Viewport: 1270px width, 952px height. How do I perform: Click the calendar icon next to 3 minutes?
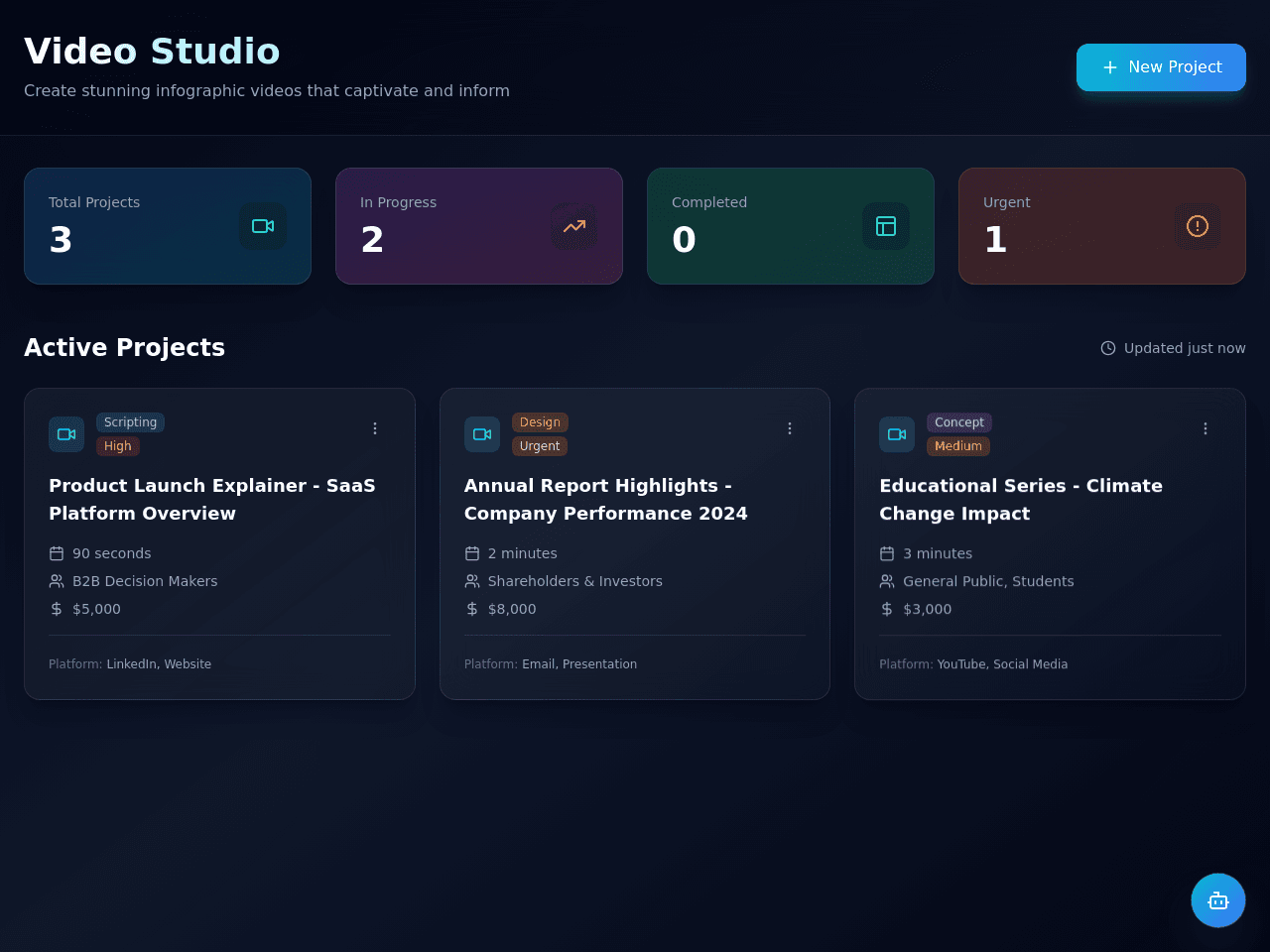click(x=887, y=553)
